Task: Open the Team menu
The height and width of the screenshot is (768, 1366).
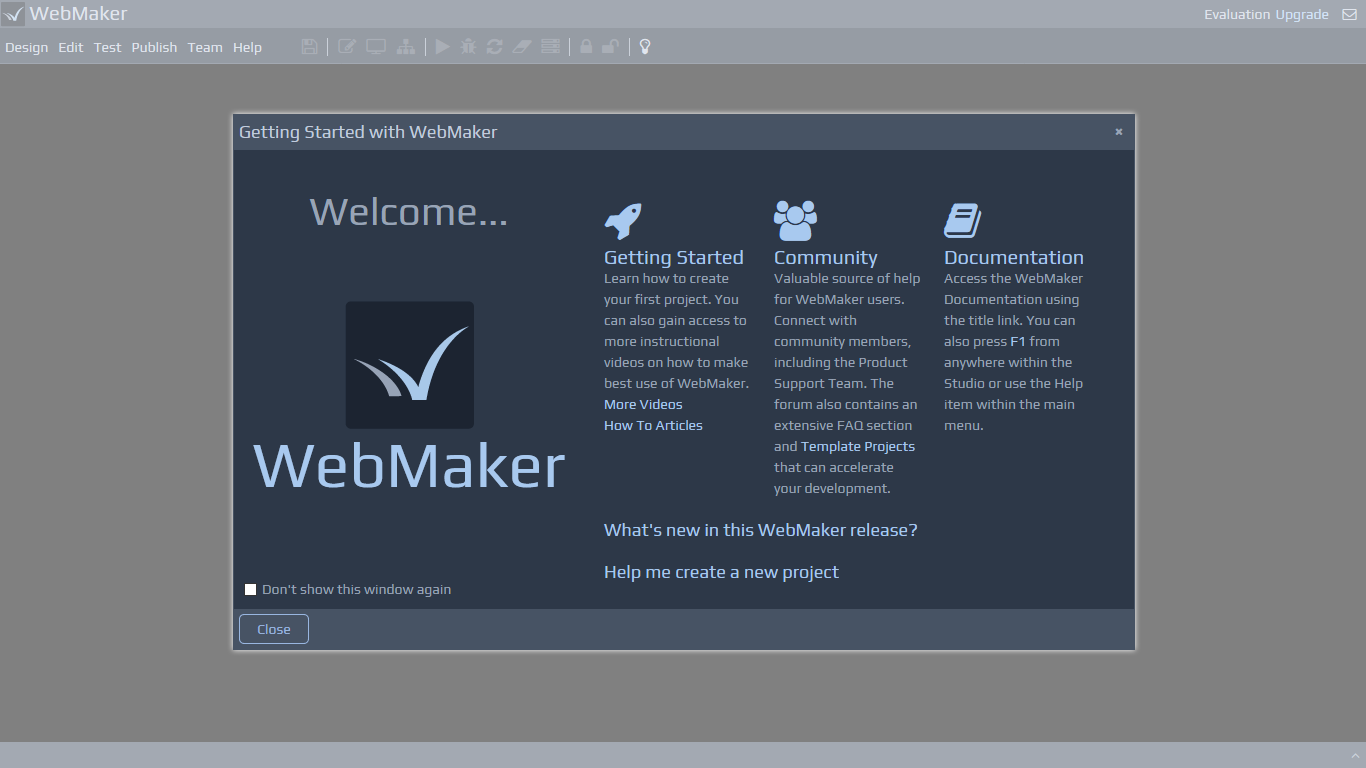Action: [205, 47]
